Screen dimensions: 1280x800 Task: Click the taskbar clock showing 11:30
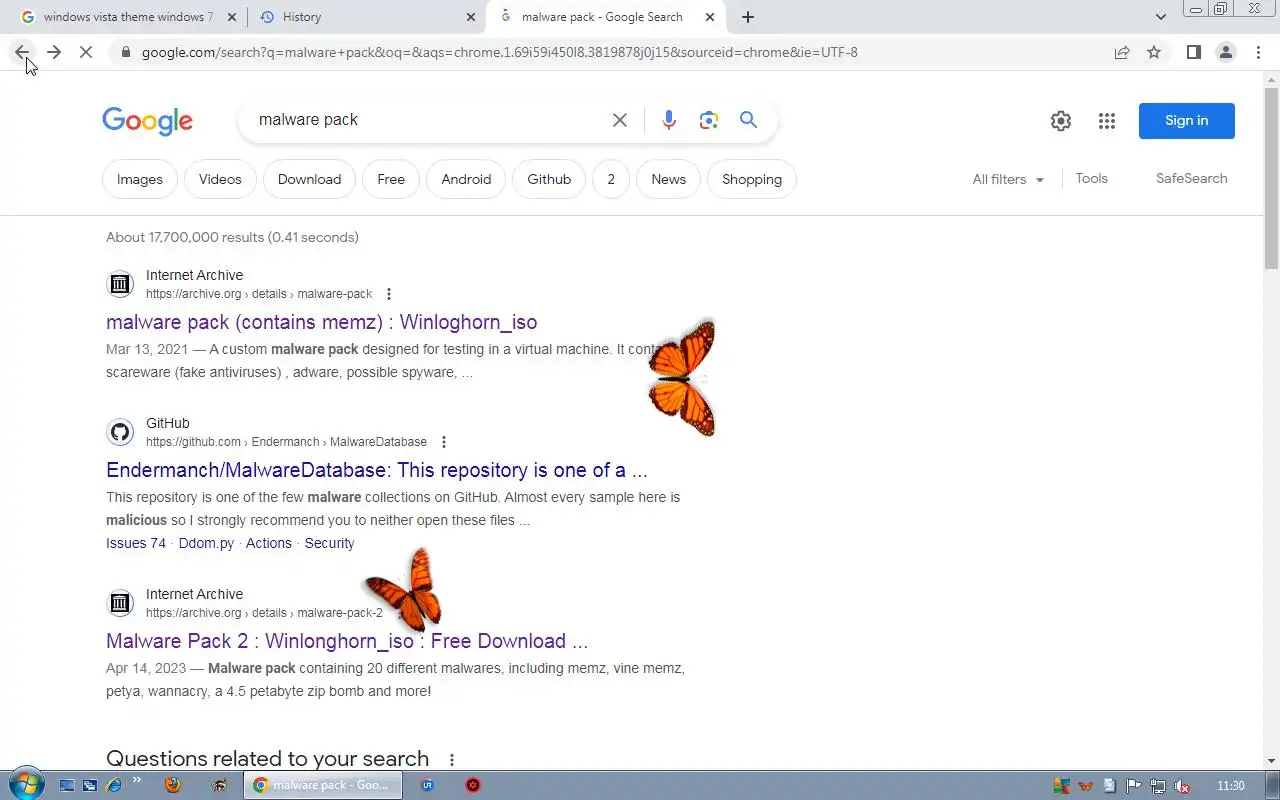point(1231,786)
